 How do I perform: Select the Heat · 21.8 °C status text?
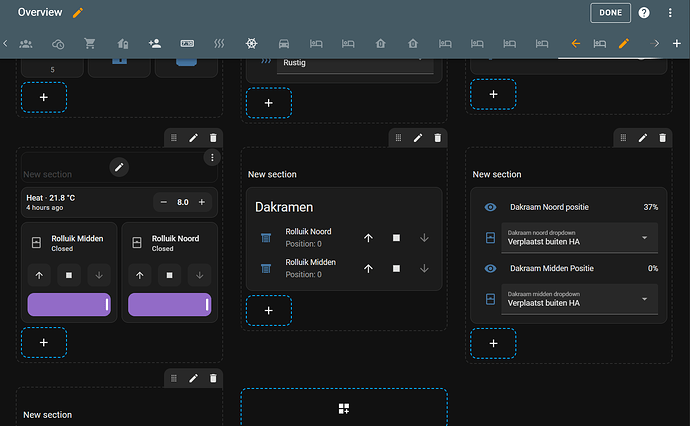51,198
